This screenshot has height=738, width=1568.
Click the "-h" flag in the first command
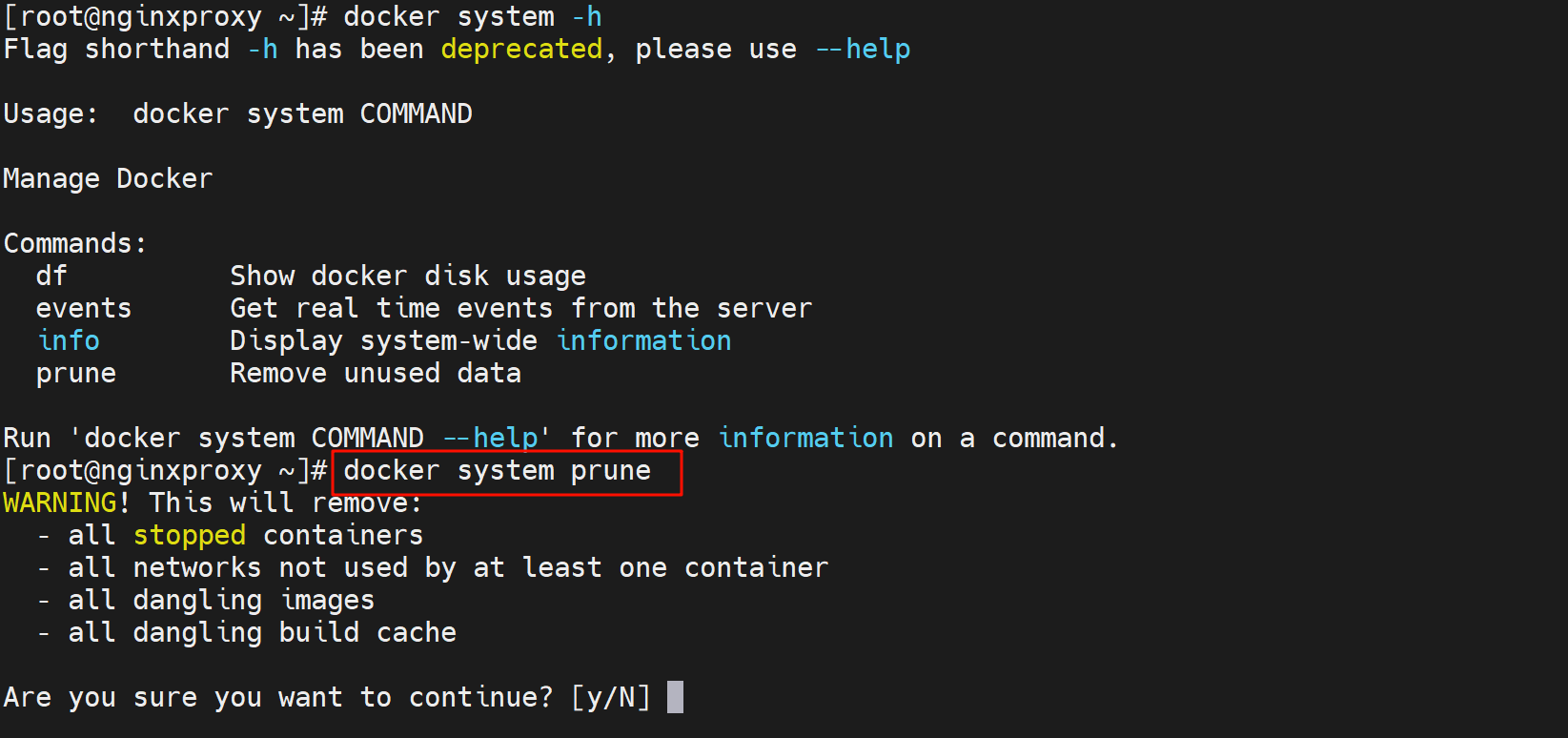586,17
